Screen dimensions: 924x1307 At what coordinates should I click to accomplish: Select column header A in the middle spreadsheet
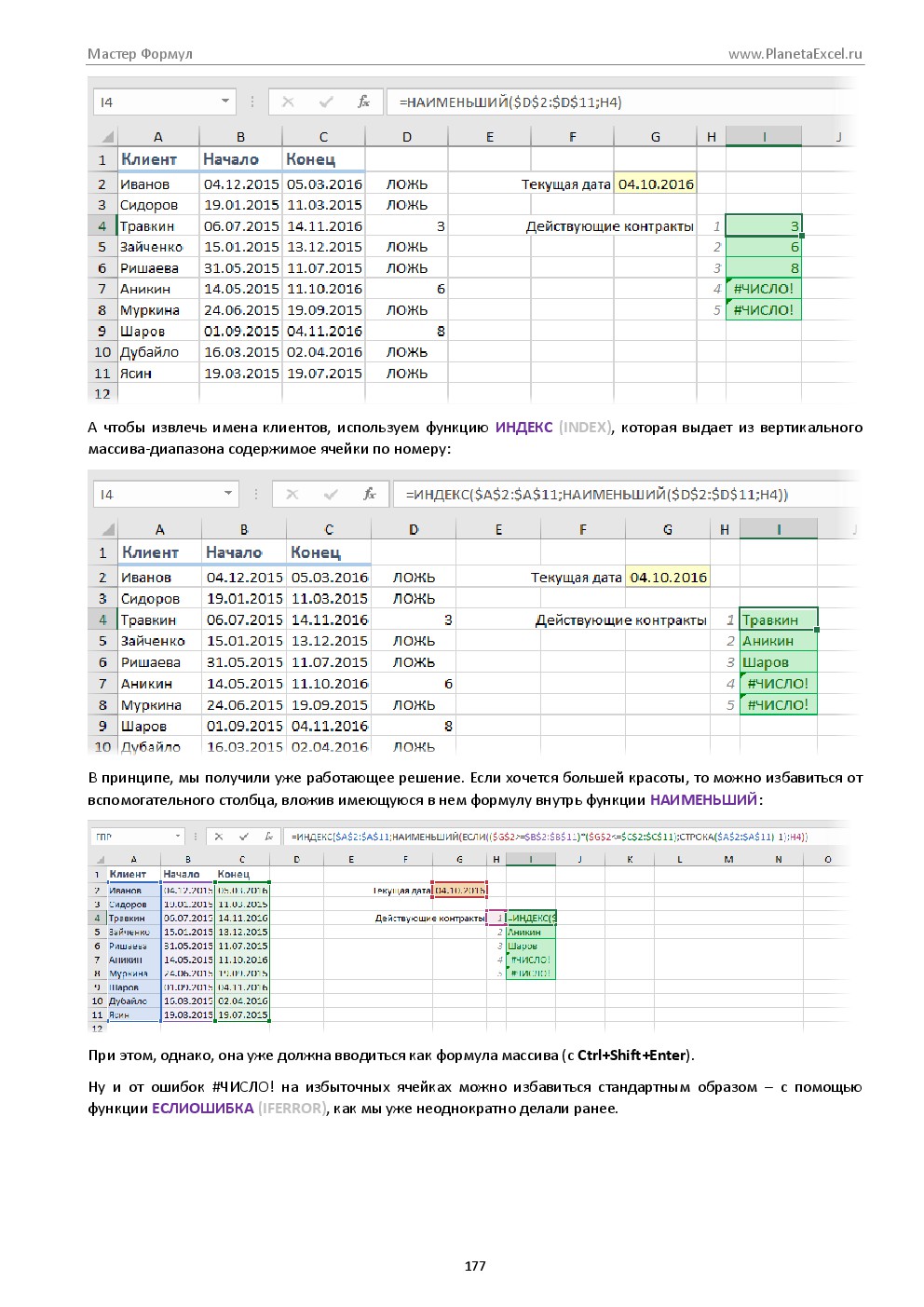159,530
